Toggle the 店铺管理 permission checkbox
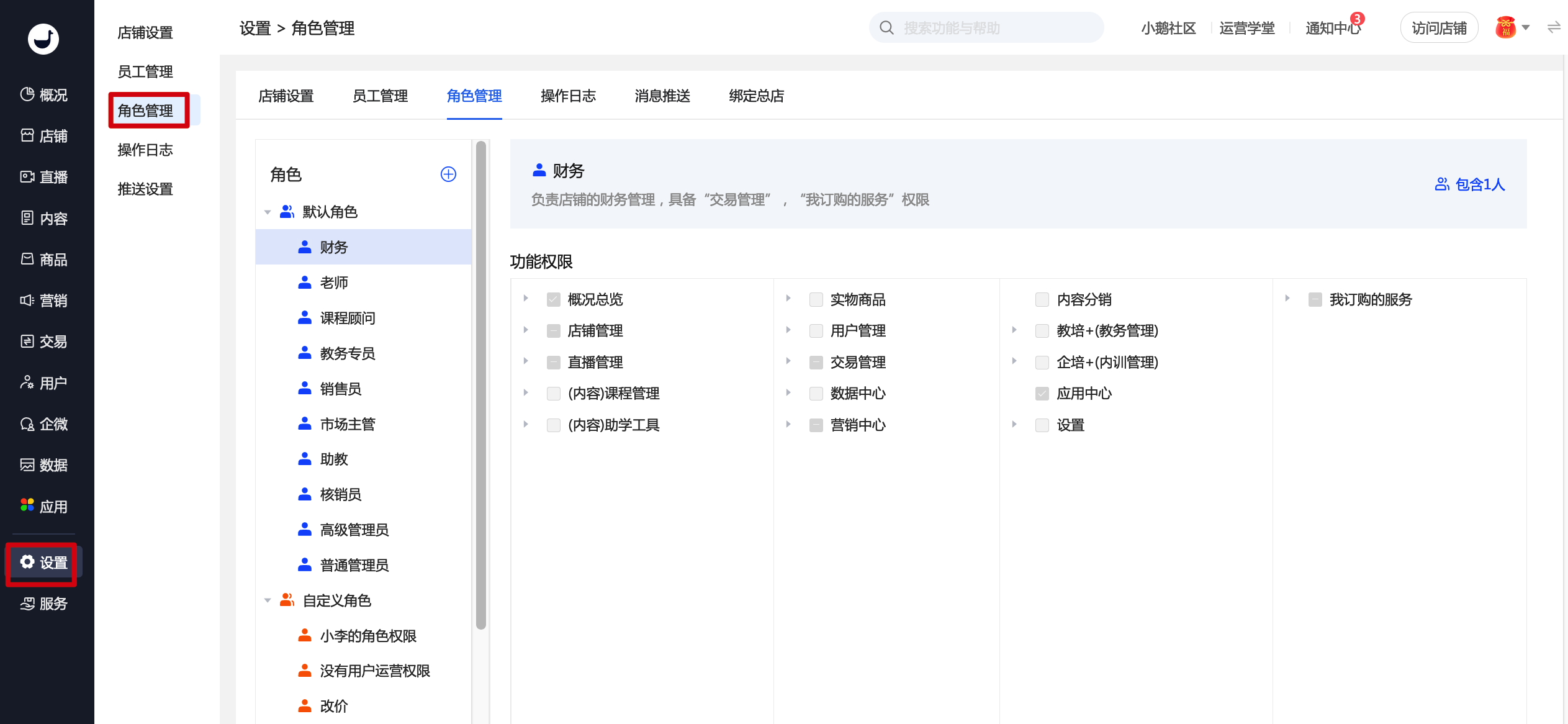The width and height of the screenshot is (1568, 724). pyautogui.click(x=554, y=330)
